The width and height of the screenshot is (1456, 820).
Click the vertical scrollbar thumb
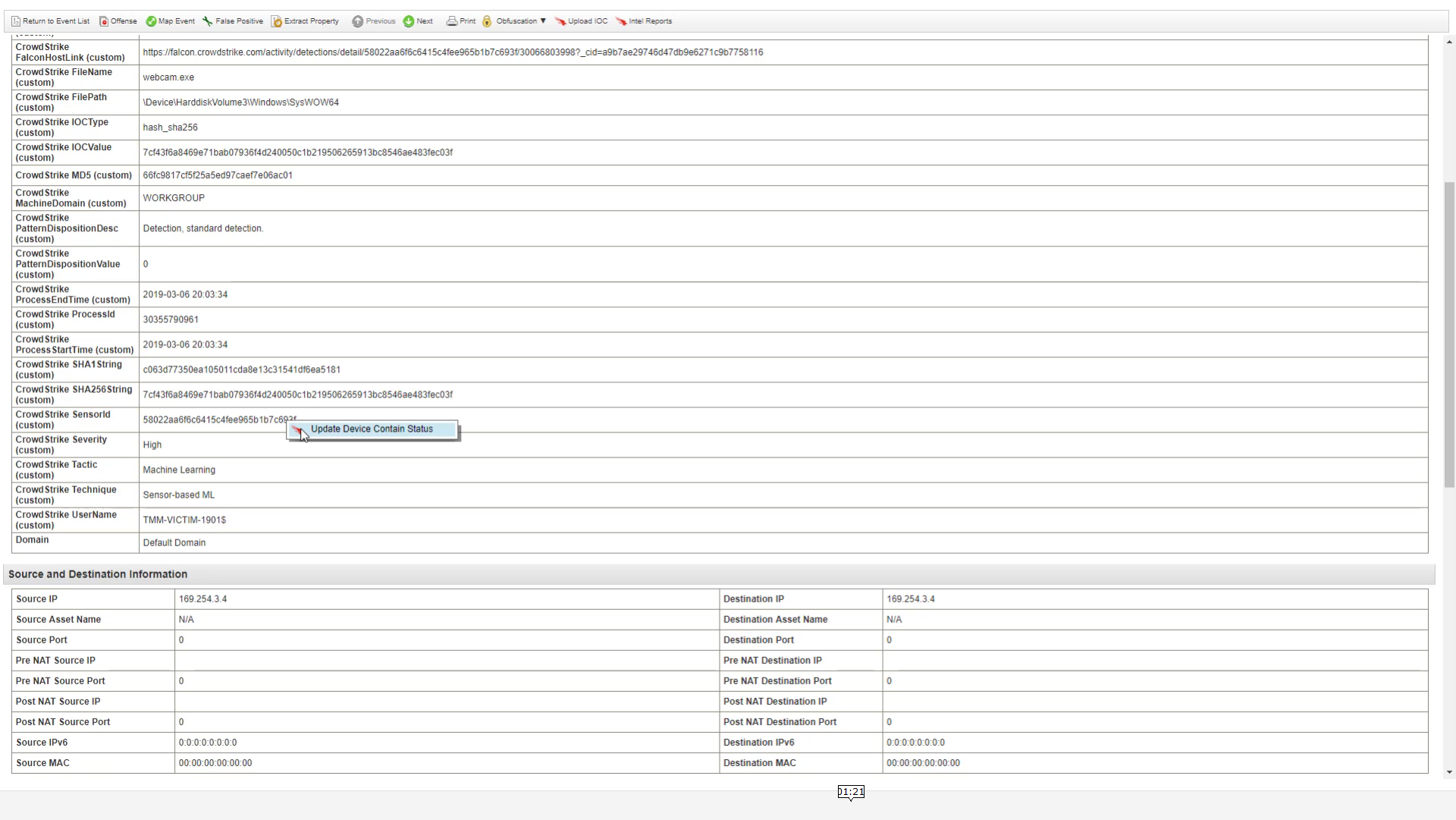(1449, 334)
